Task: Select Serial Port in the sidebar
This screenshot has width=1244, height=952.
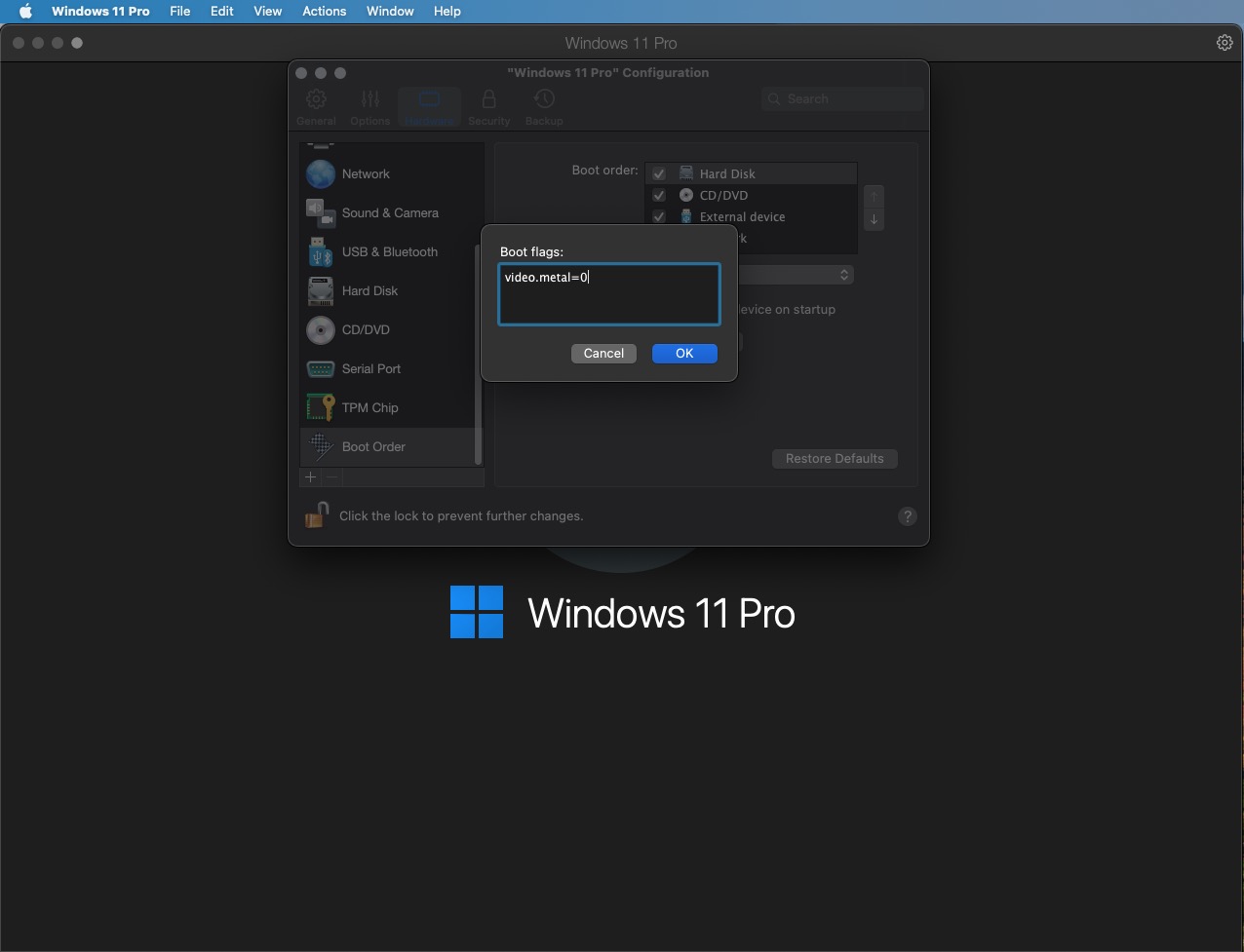Action: point(391,368)
